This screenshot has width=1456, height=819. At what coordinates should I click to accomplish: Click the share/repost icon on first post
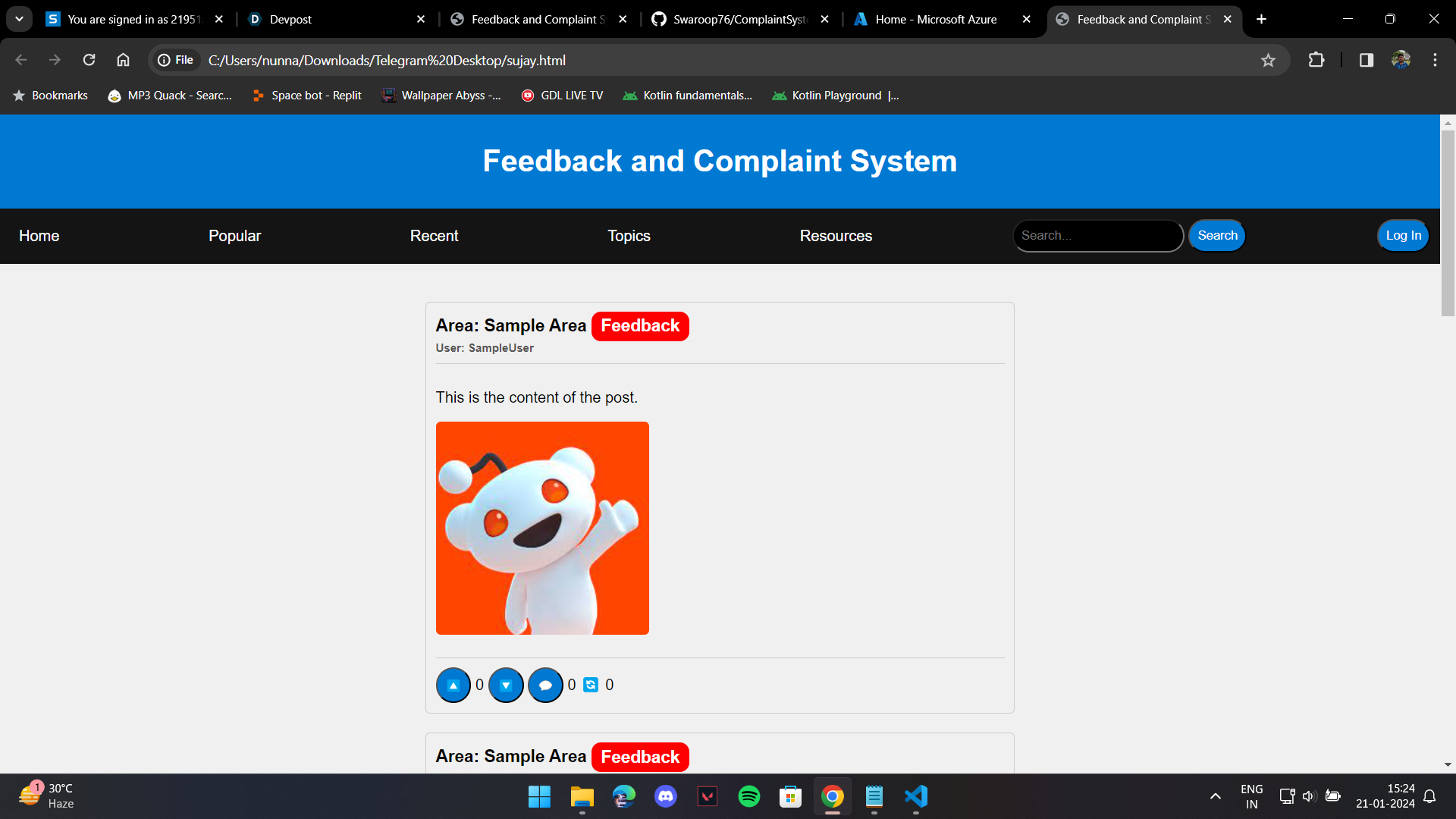click(x=591, y=685)
